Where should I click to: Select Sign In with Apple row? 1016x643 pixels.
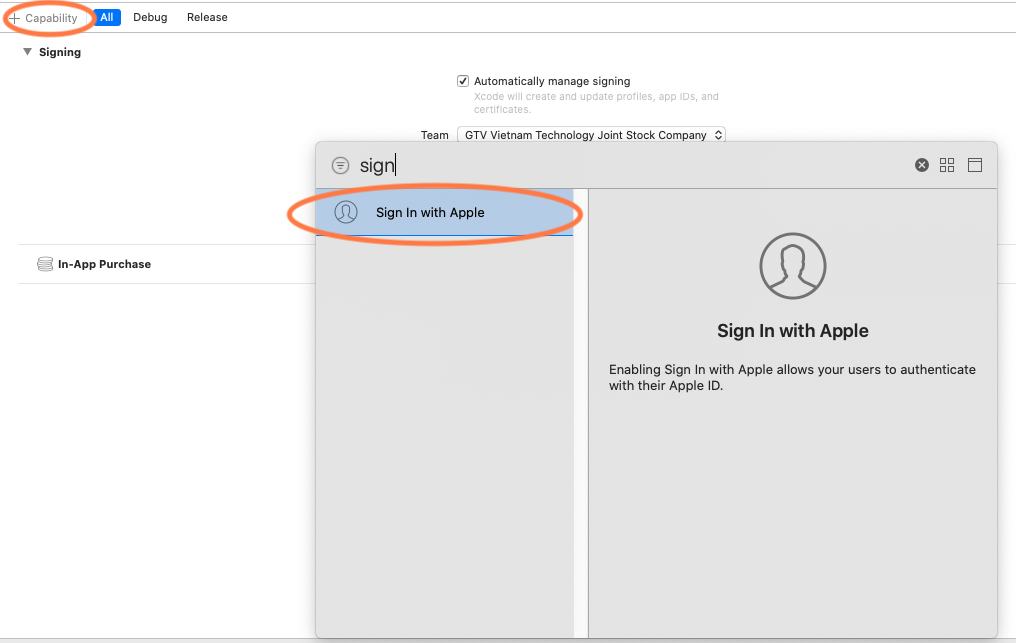[x=444, y=213]
